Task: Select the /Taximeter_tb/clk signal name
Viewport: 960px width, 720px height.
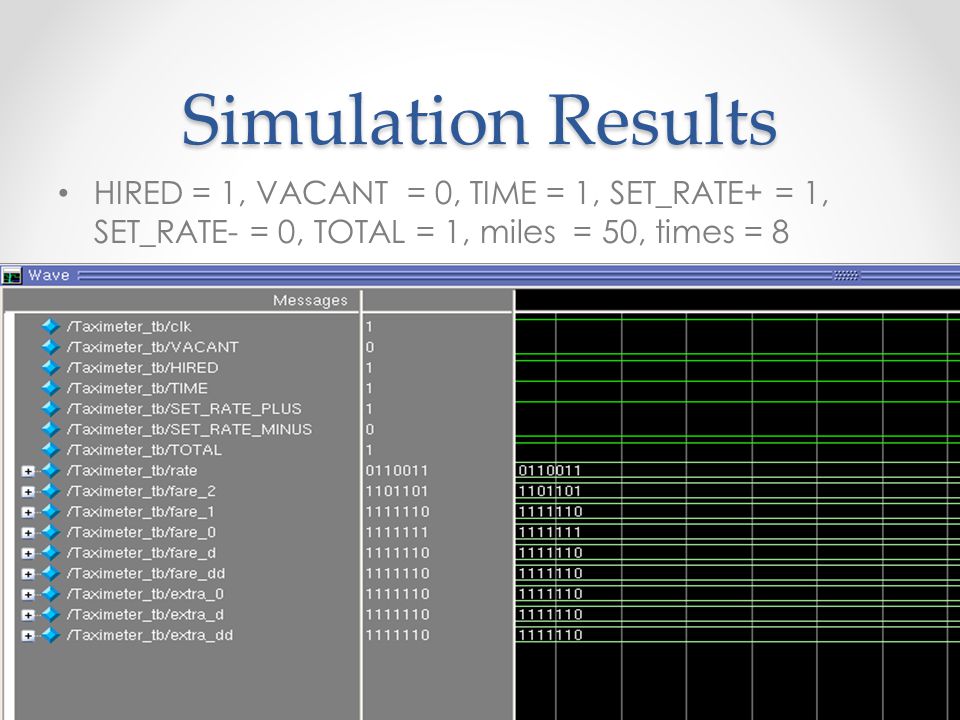Action: (x=129, y=326)
